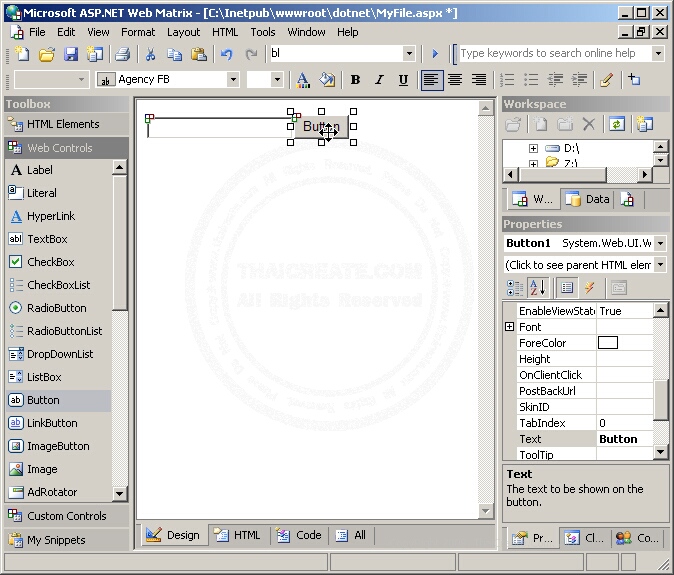Open the dropdown of the box containing 'bl'
The image size is (674, 575).
pyautogui.click(x=409, y=54)
